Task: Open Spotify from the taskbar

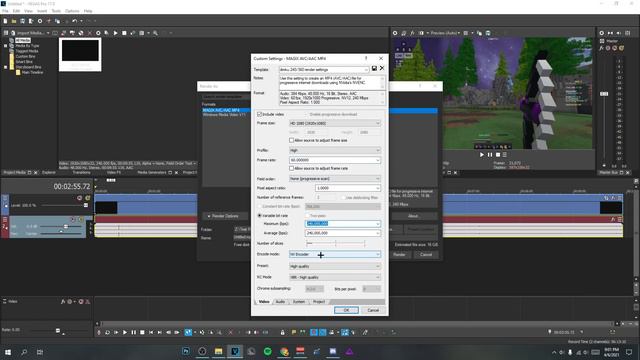Action: click(x=268, y=351)
